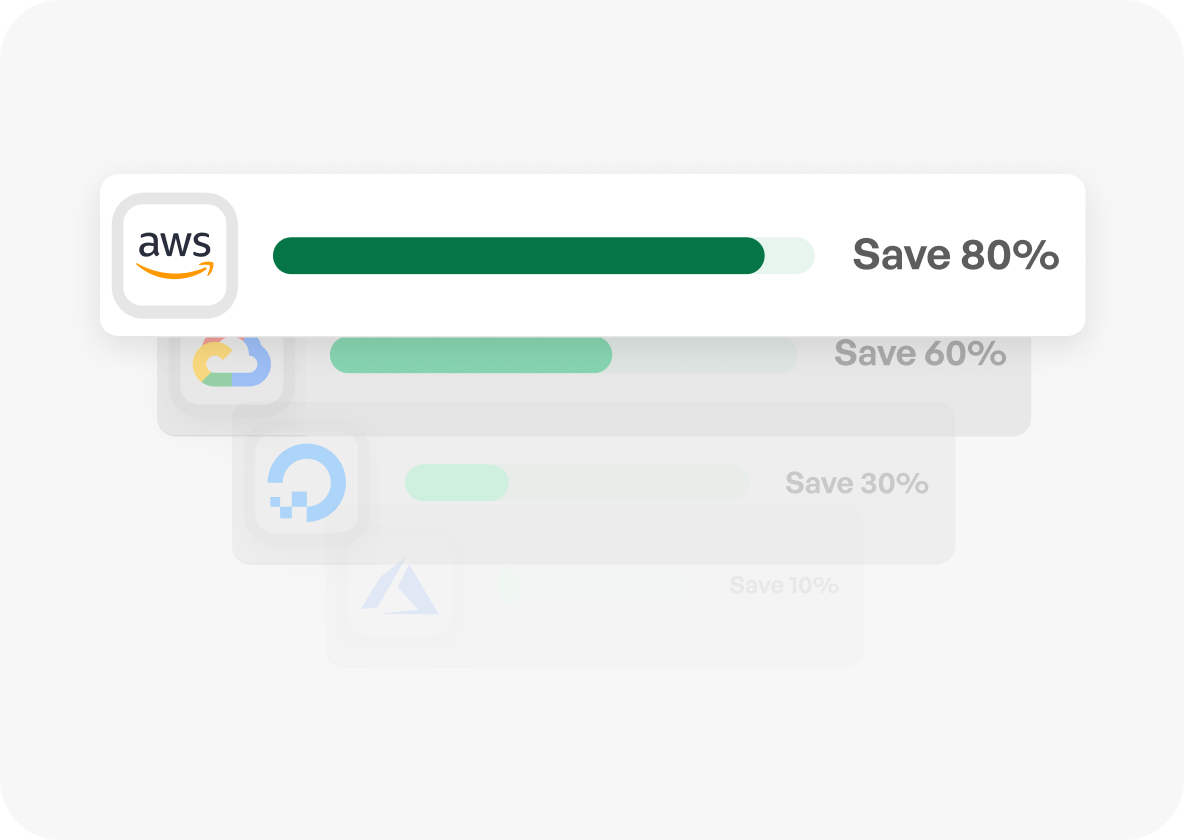Select the "Save 30%" text
1184x840 pixels.
856,484
